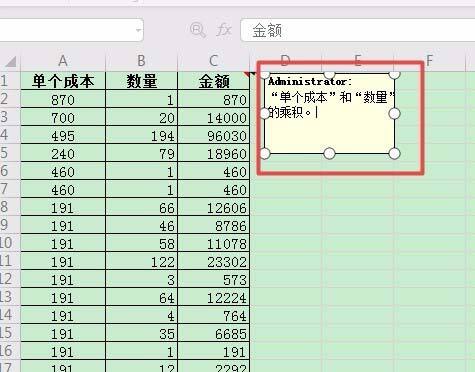The width and height of the screenshot is (475, 372).
Task: Open the fx insert function dialog
Action: (x=224, y=30)
